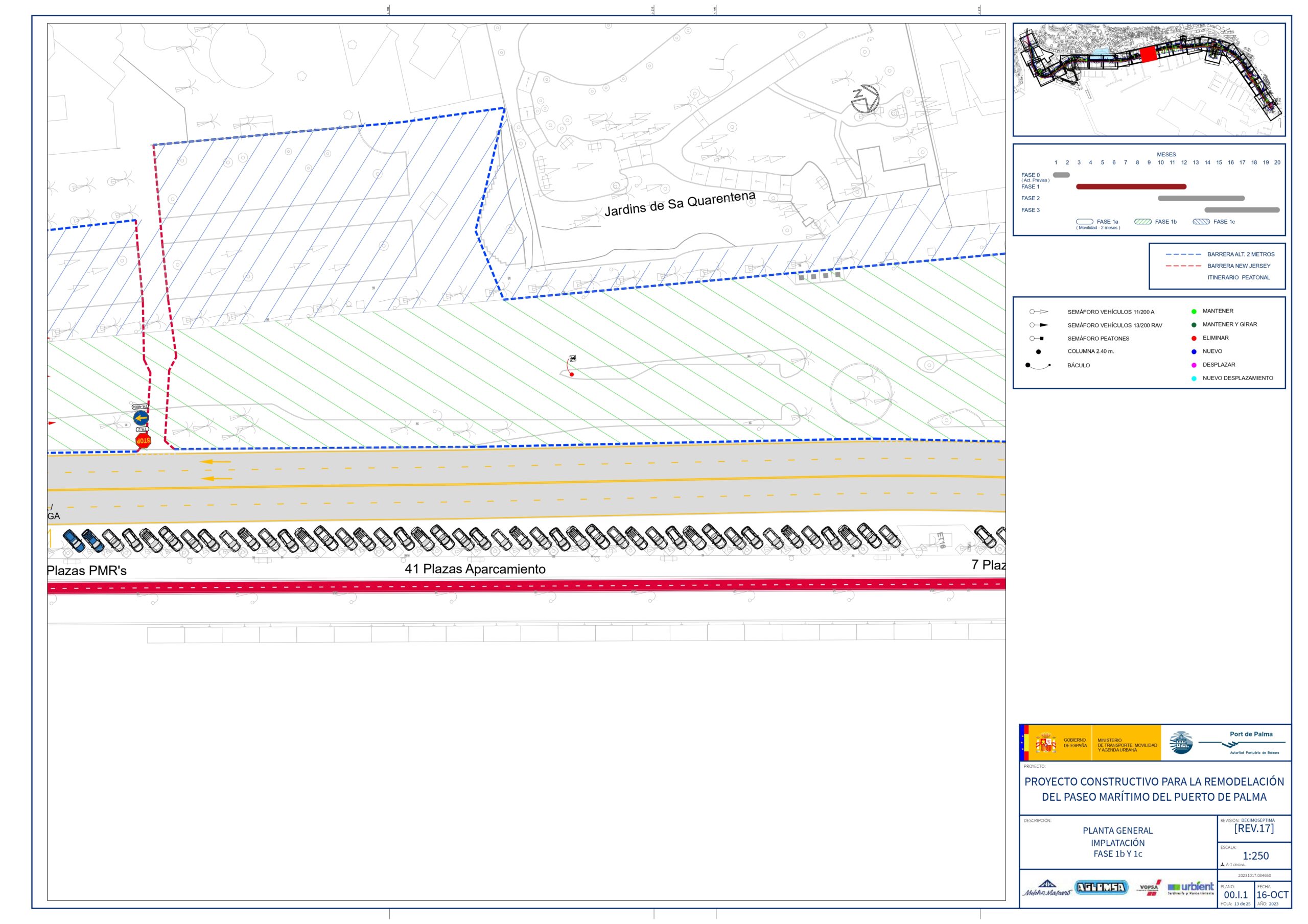Click the '( Movilidad - 2 meses )' note
Viewport: 1308px width, 924px height.
point(1098,228)
